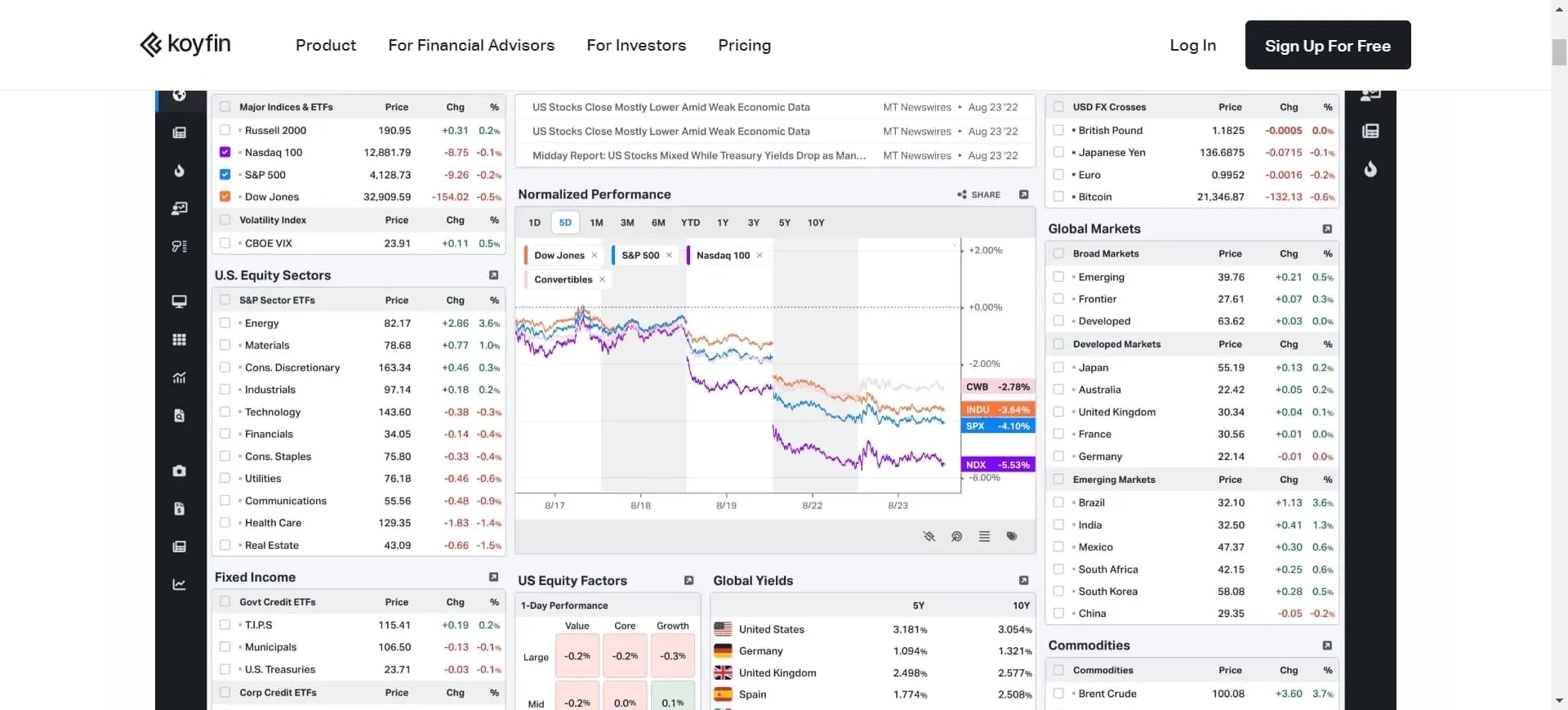Check the Russell 2000 checkbox
This screenshot has height=710, width=1568.
point(225,130)
